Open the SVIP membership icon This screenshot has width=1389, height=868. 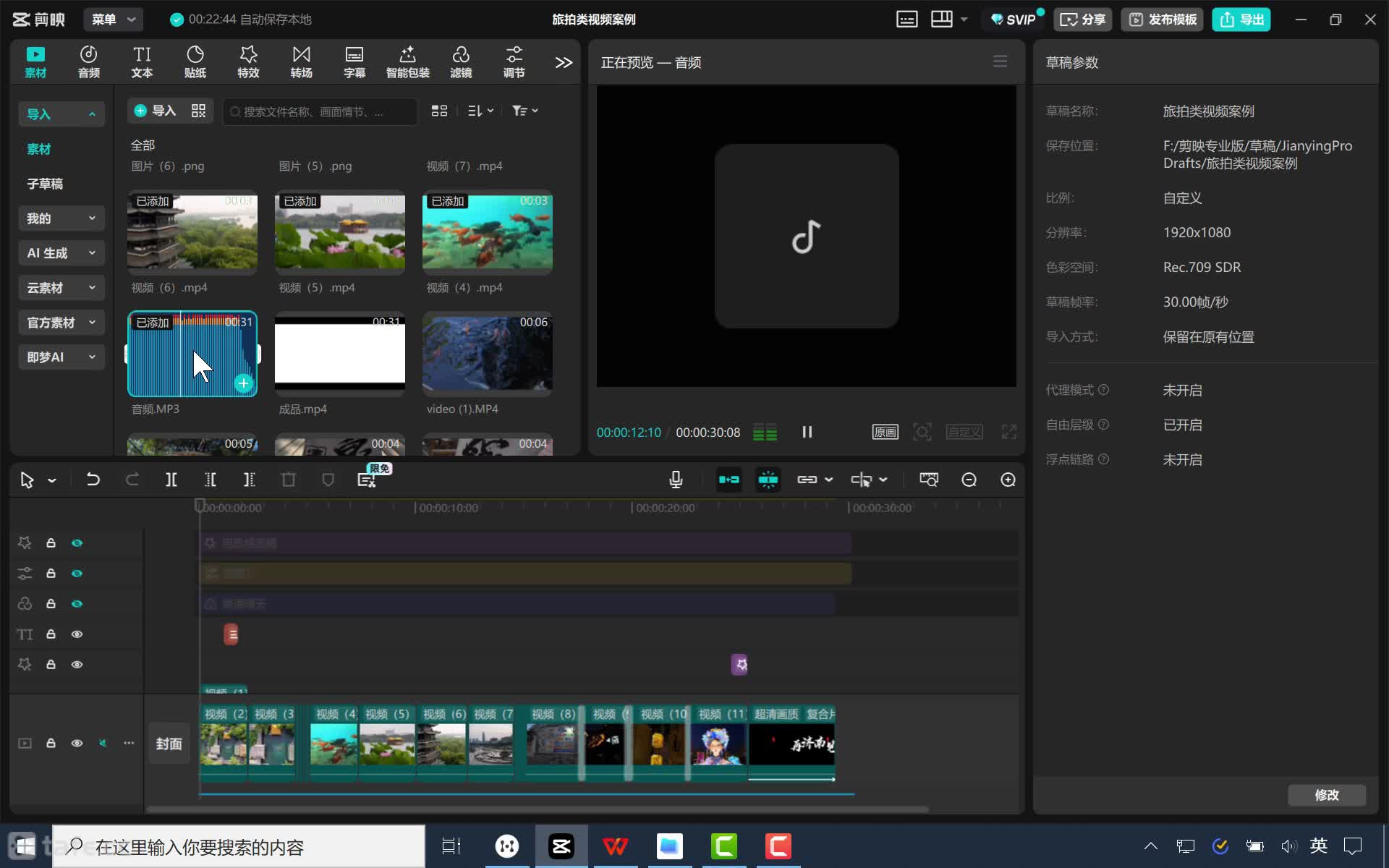click(1013, 20)
